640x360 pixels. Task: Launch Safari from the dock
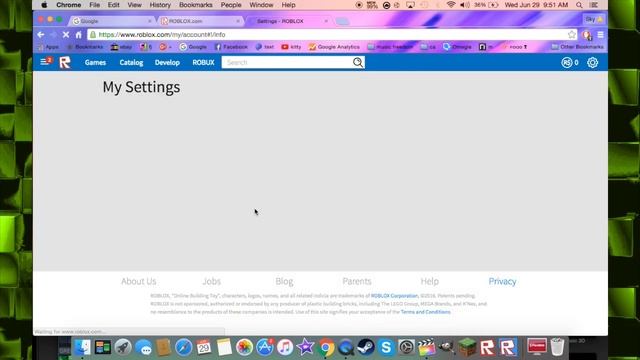coord(183,347)
